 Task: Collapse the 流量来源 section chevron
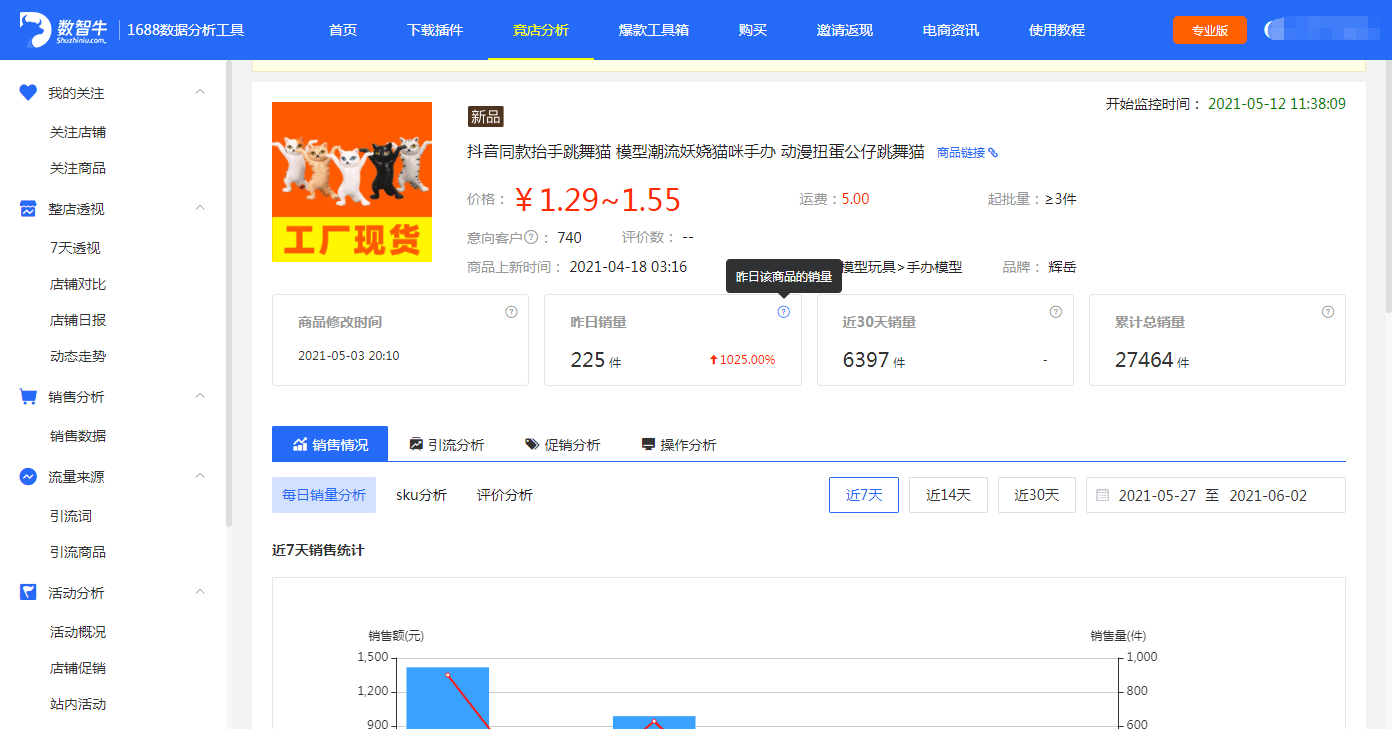point(200,476)
